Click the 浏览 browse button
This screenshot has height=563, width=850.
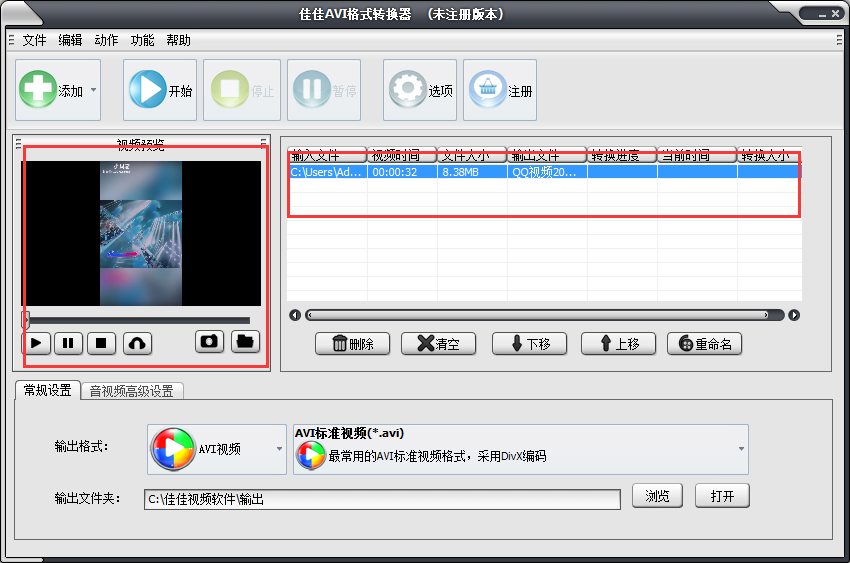click(656, 496)
